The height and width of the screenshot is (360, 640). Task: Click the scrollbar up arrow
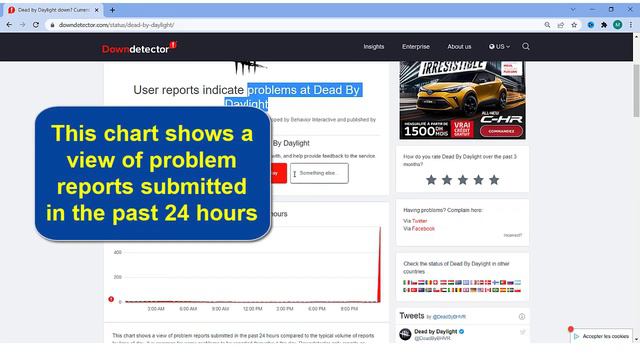636,37
